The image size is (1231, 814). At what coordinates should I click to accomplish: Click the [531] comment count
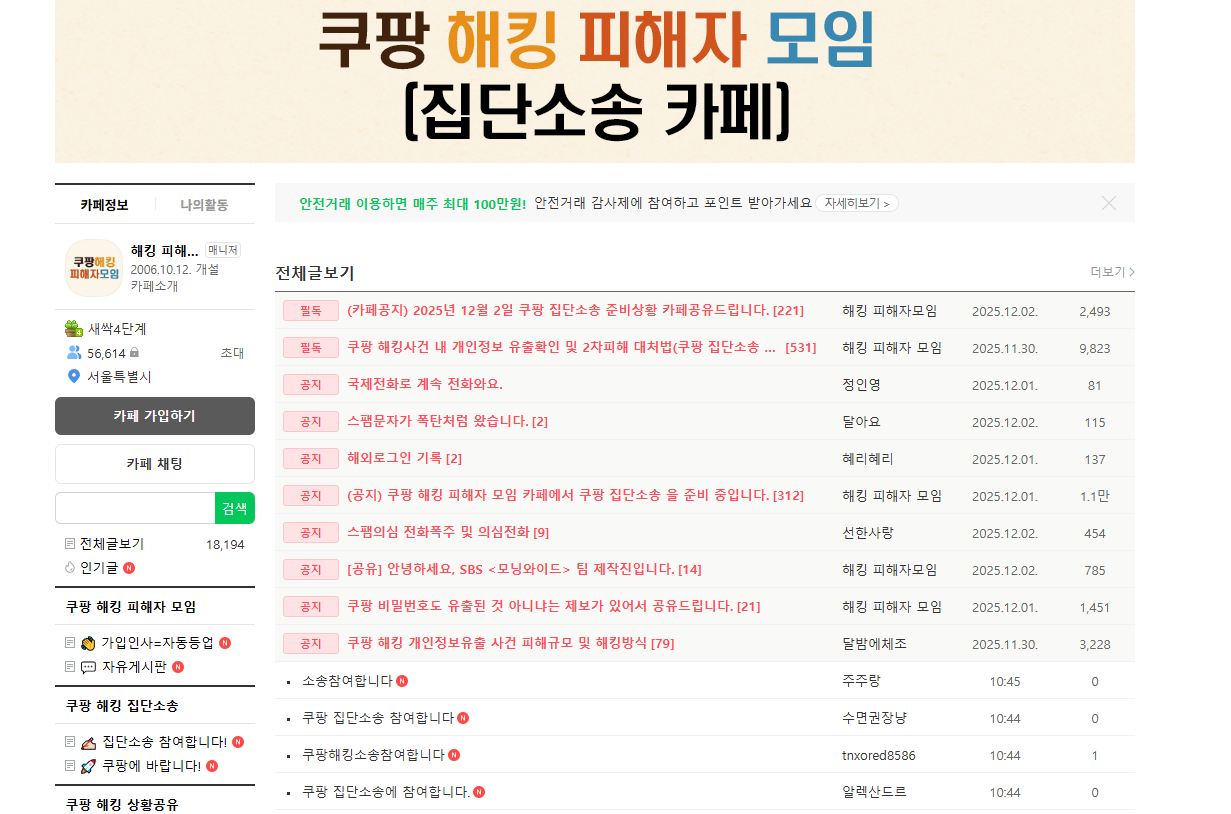tap(801, 348)
